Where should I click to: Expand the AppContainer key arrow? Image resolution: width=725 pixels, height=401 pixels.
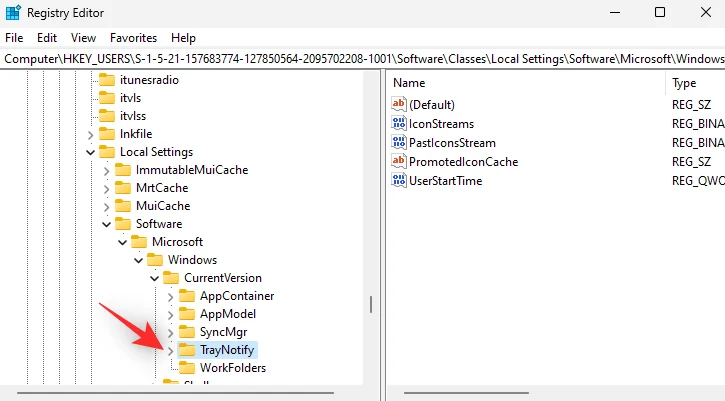tap(171, 296)
